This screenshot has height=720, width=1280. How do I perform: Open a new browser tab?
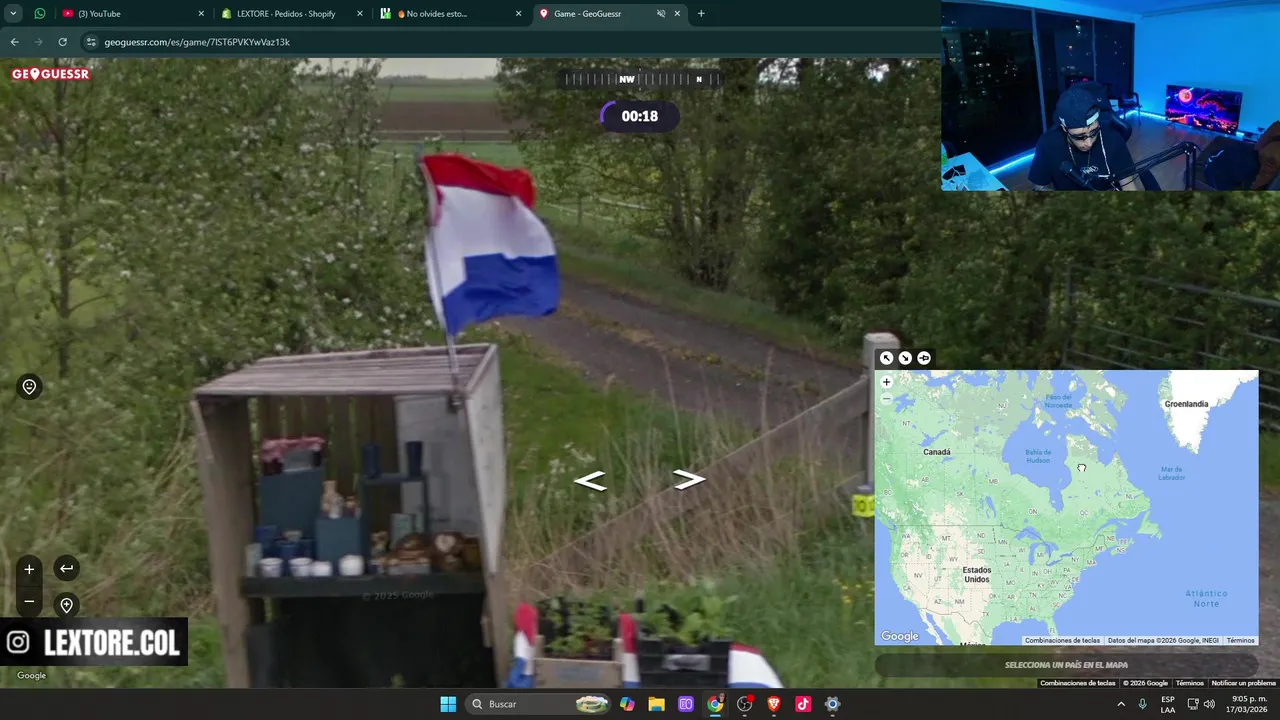point(701,14)
